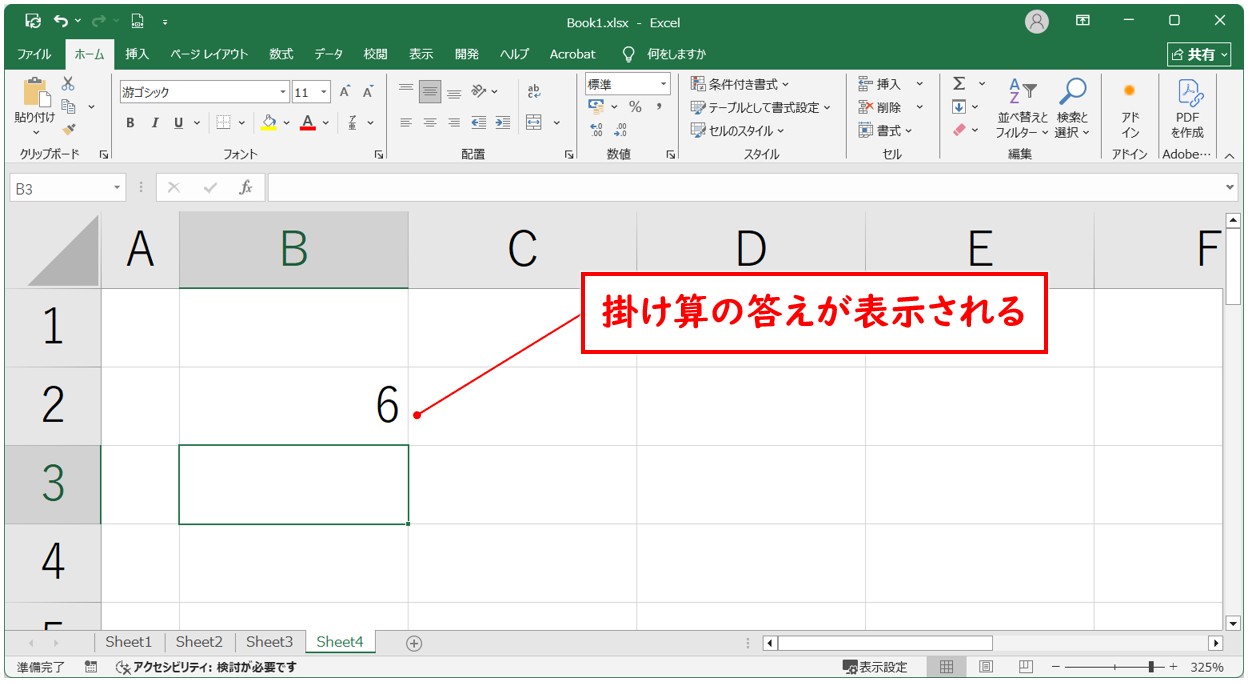Viewport: 1250px width, 684px height.
Task: Switch to the データ tab
Action: click(328, 54)
